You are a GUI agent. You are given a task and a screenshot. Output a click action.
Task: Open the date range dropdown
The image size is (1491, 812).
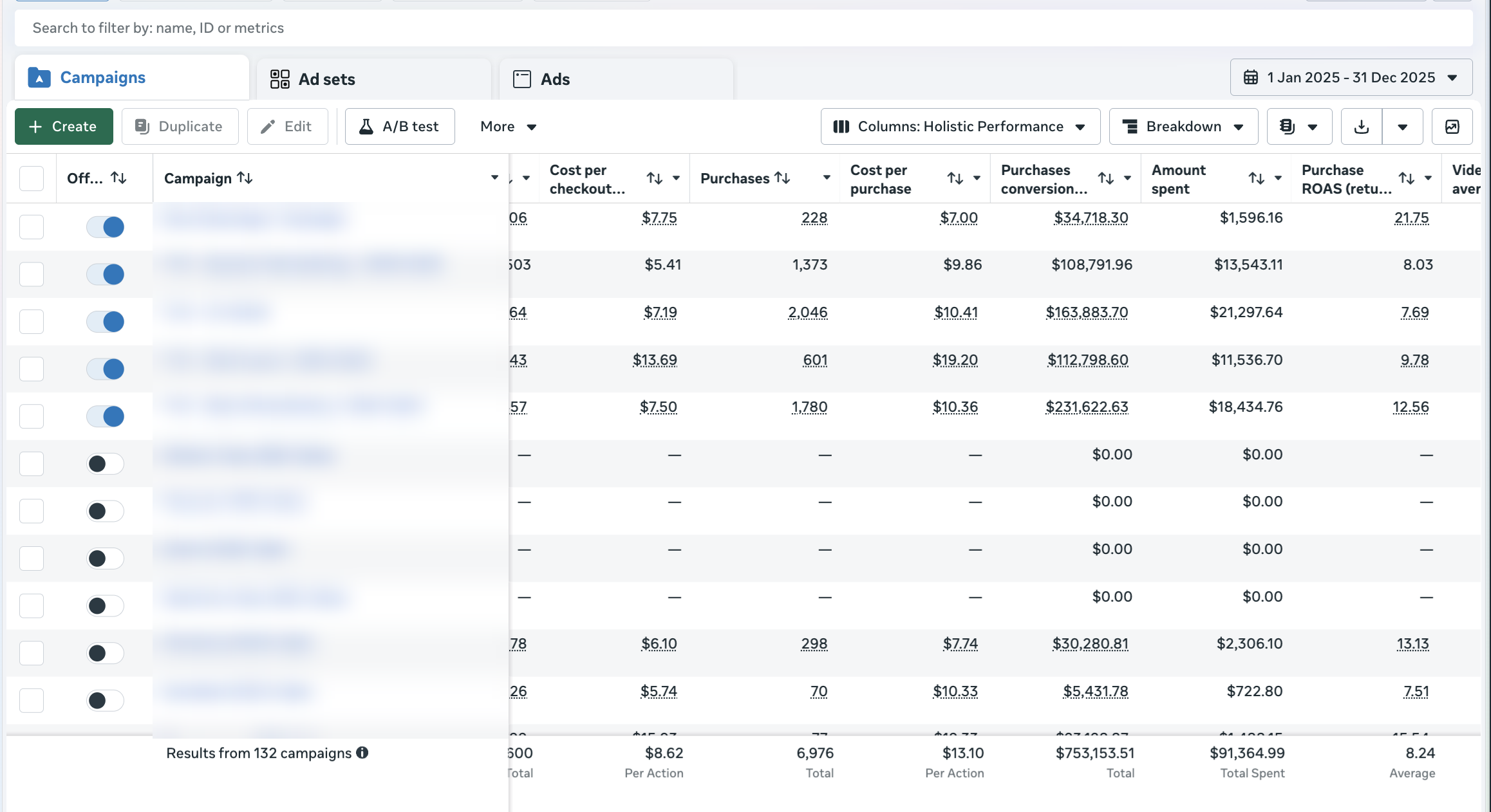[x=1351, y=78]
